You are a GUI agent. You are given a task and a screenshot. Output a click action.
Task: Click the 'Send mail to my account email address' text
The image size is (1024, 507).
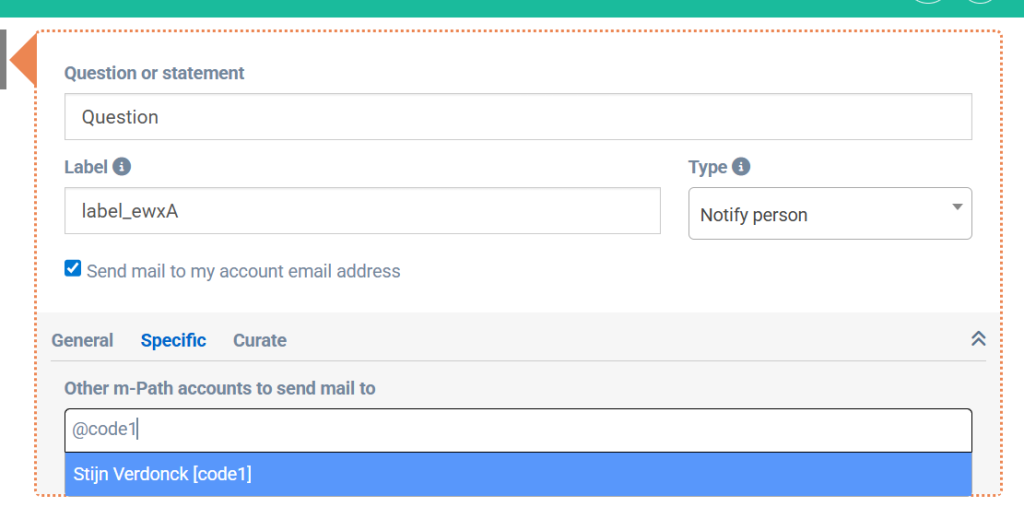coord(243,271)
